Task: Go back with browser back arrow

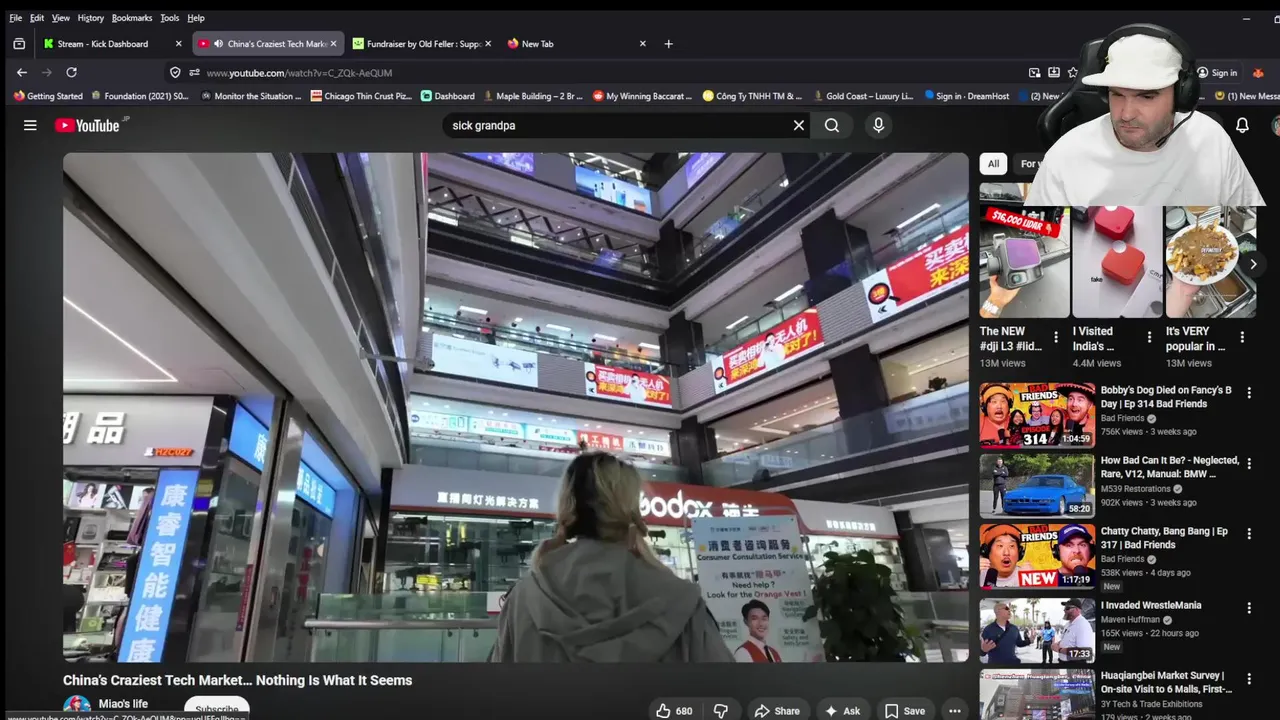Action: click(x=22, y=72)
